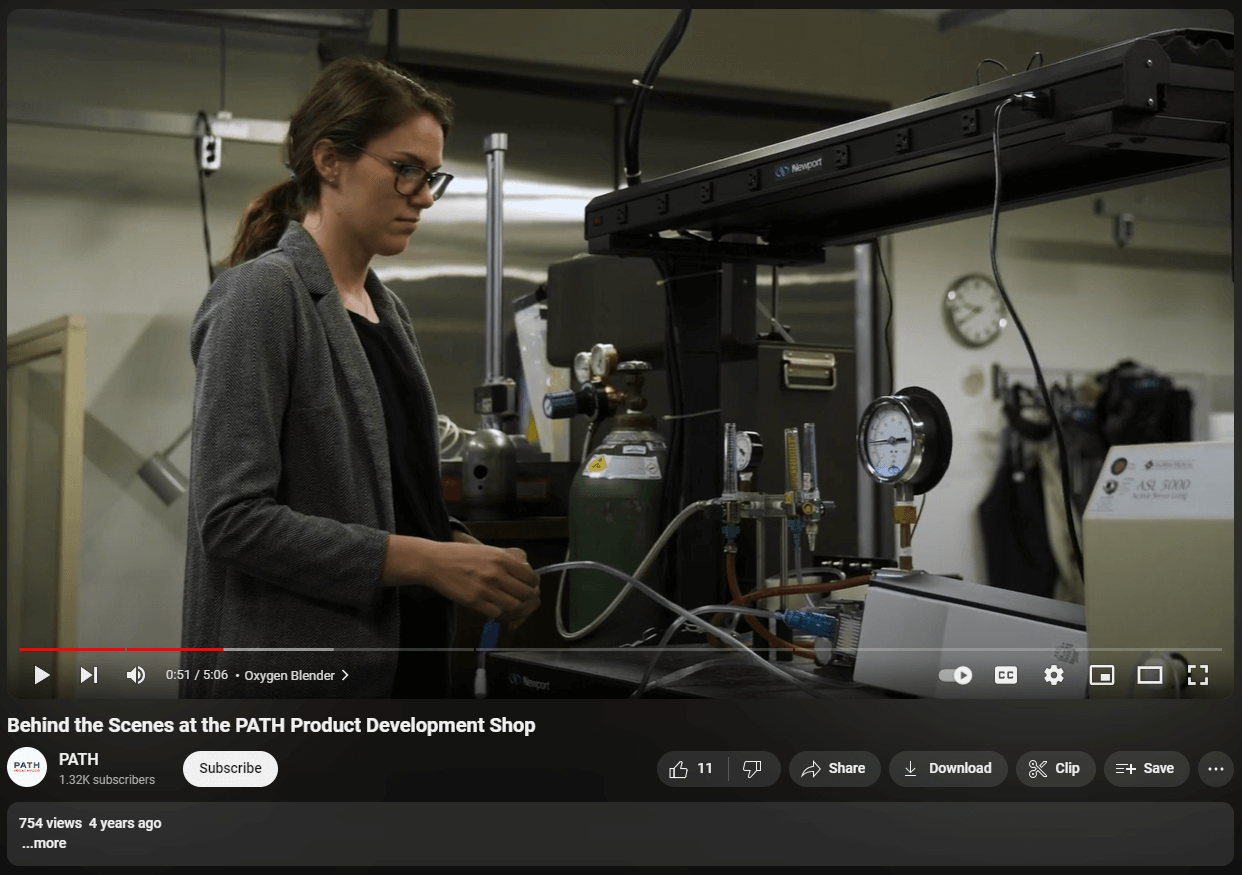This screenshot has height=875, width=1242.
Task: Enable theater mode view
Action: coord(1149,675)
